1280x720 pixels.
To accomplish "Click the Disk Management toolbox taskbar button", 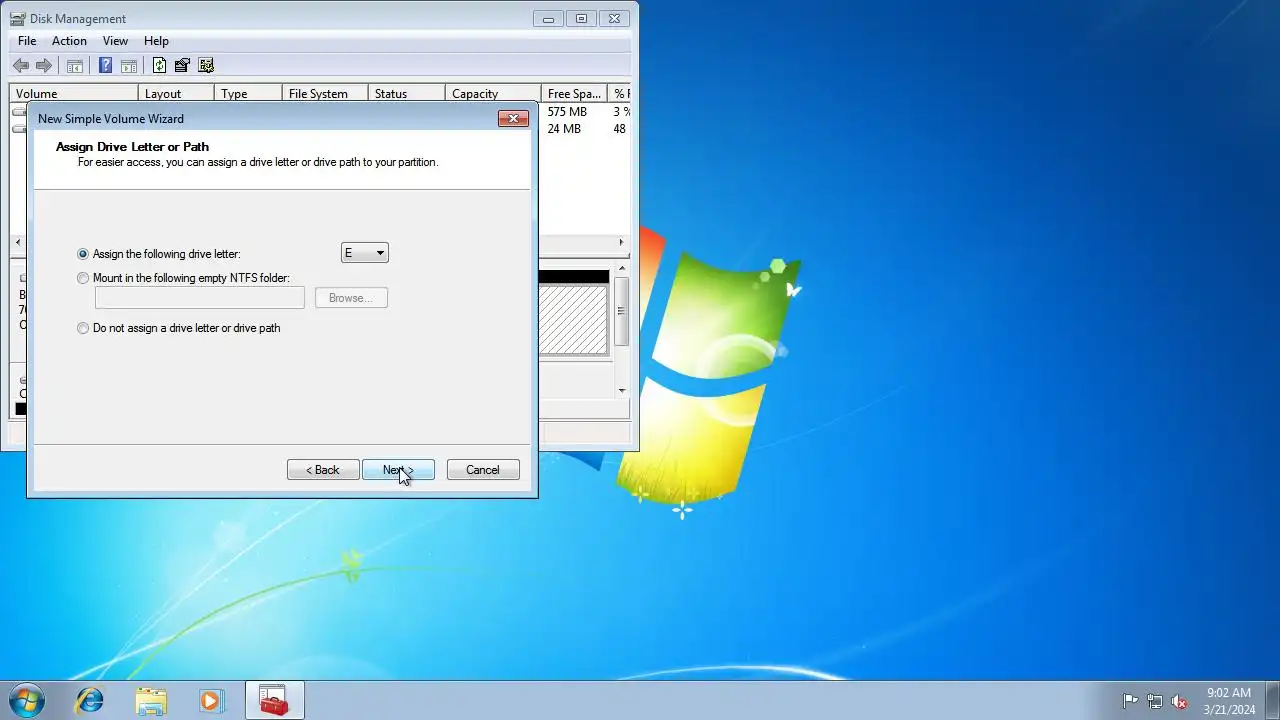I will pyautogui.click(x=274, y=700).
